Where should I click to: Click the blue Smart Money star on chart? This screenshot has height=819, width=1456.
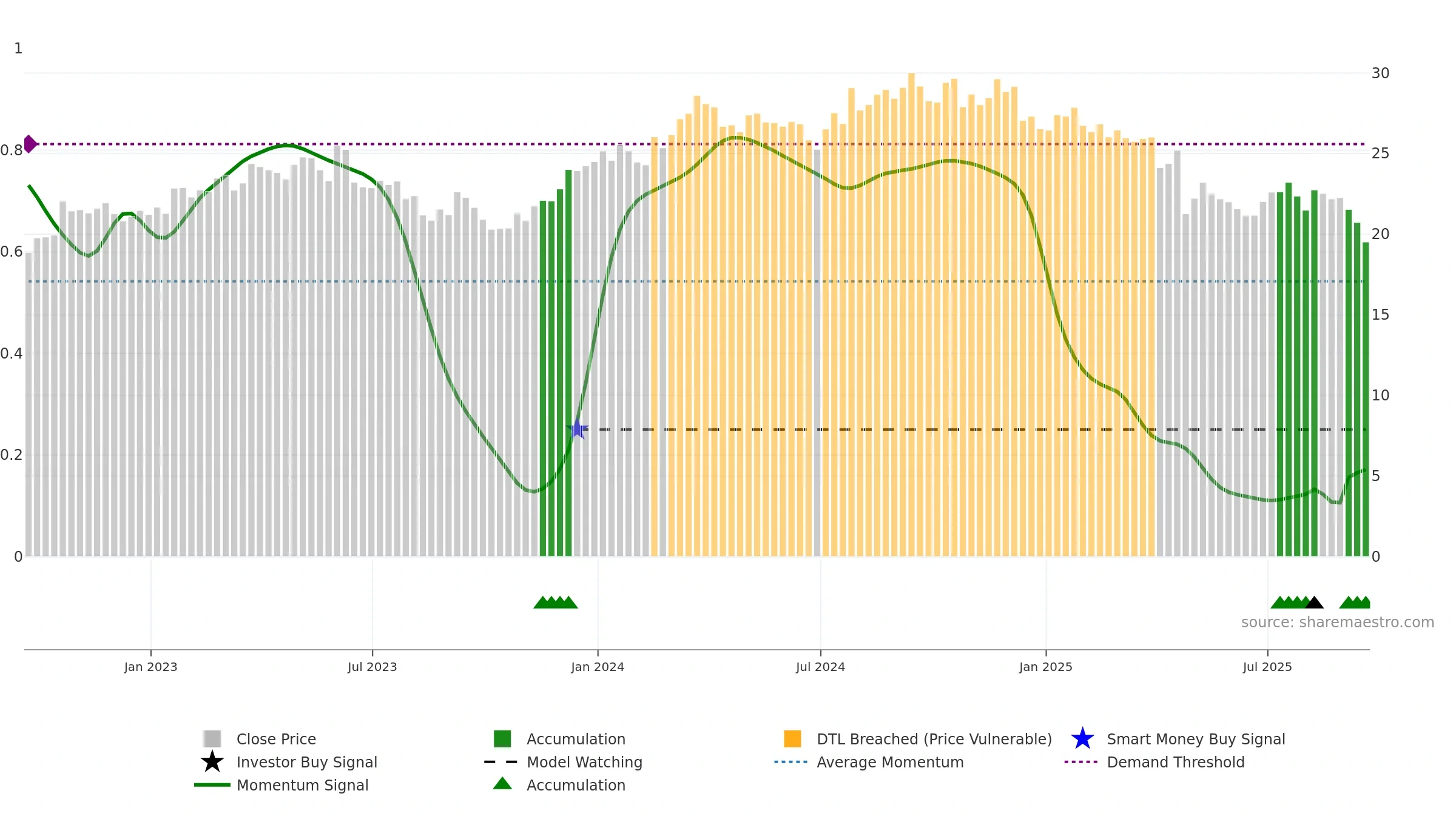click(577, 430)
